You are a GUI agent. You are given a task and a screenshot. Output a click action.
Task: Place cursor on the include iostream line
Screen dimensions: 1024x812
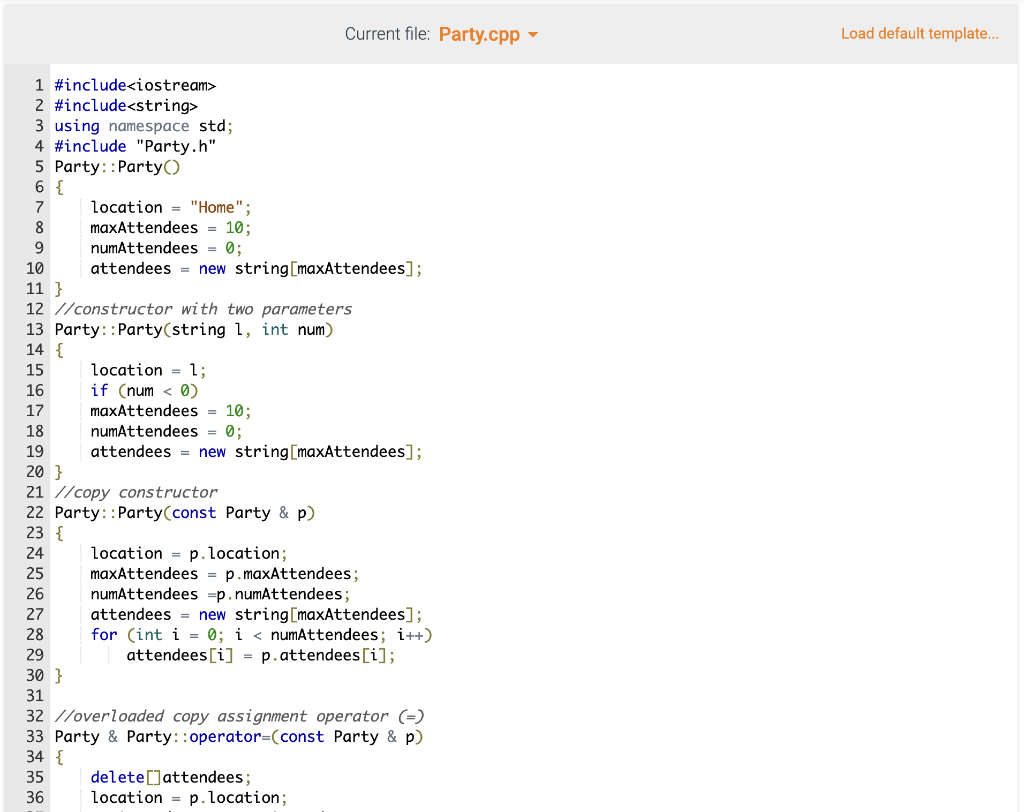pos(135,85)
